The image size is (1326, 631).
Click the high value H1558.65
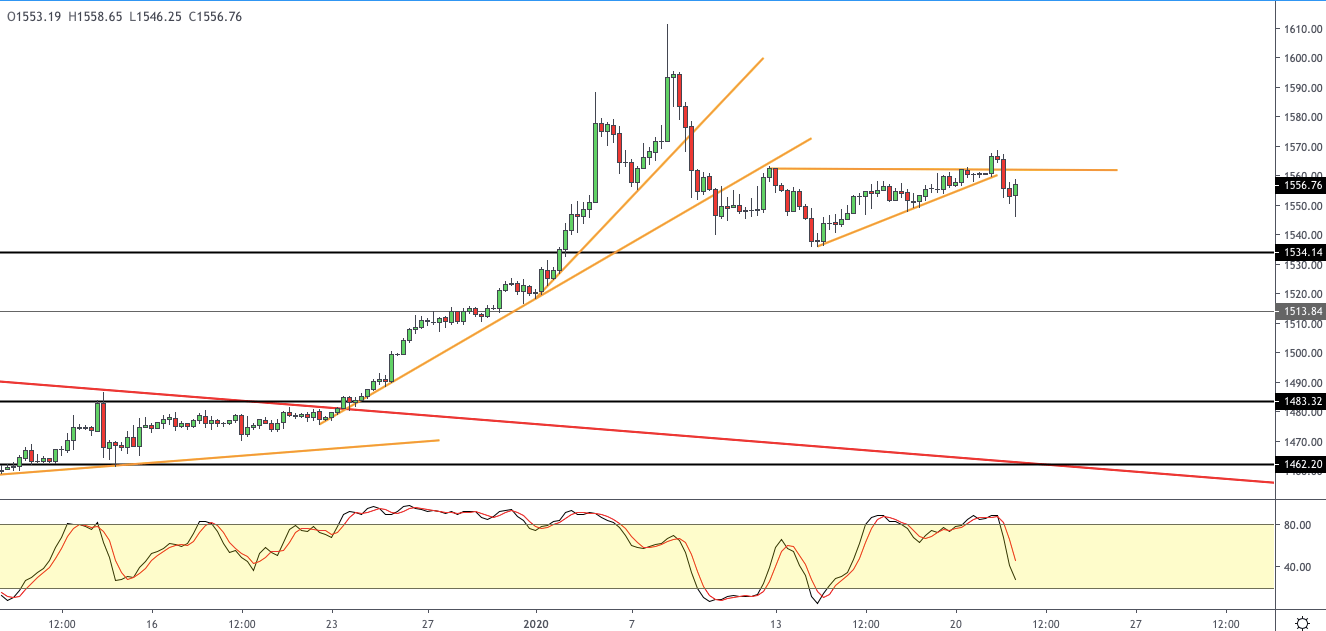[96, 17]
